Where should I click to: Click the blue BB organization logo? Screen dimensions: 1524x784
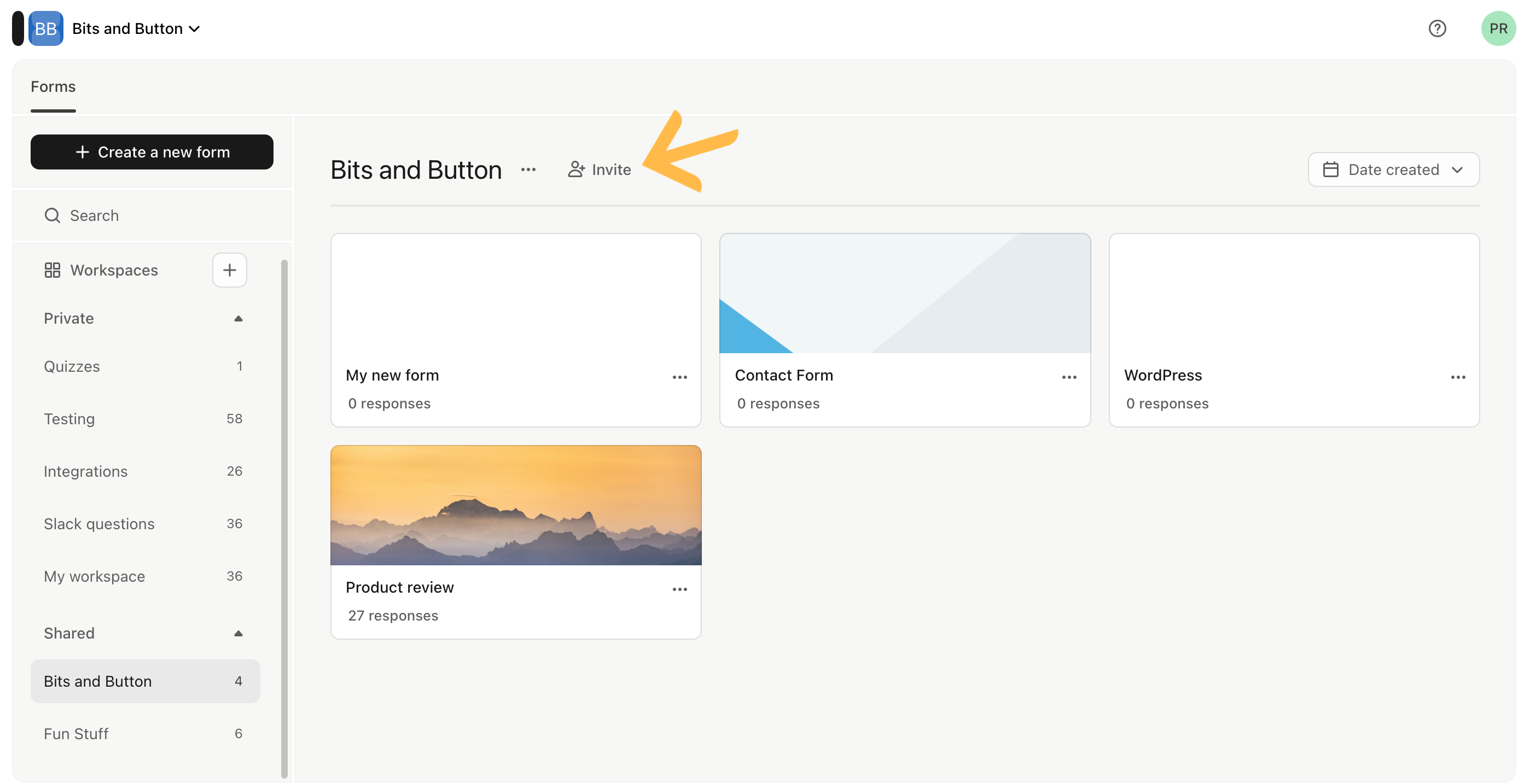click(45, 28)
